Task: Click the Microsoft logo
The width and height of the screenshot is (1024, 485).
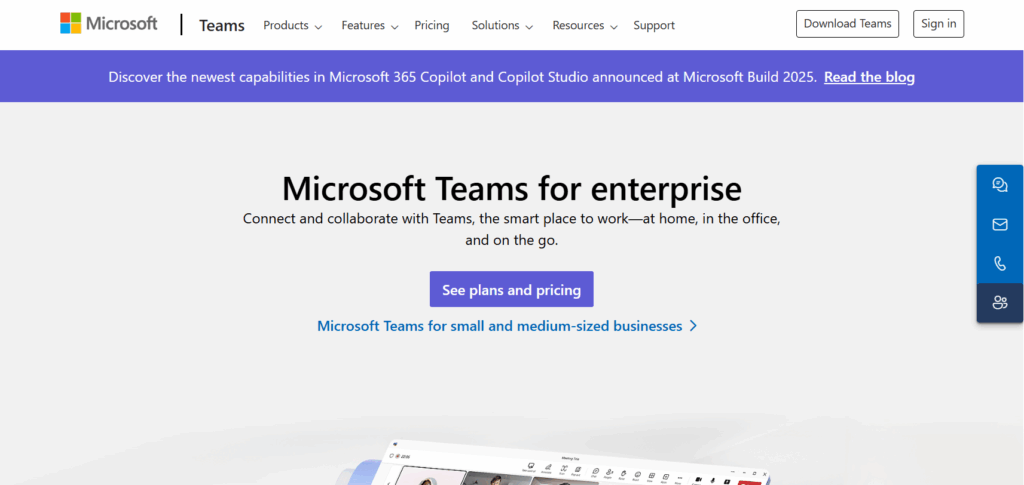Action: [108, 23]
